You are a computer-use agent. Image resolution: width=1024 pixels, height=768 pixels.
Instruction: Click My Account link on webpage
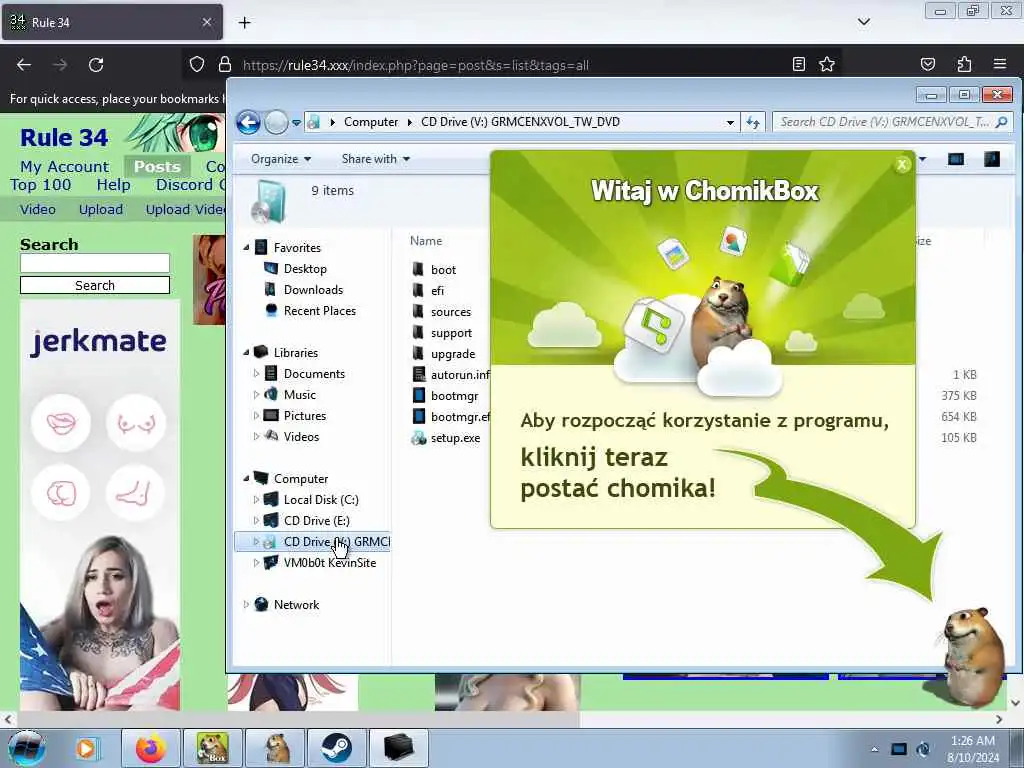click(64, 167)
